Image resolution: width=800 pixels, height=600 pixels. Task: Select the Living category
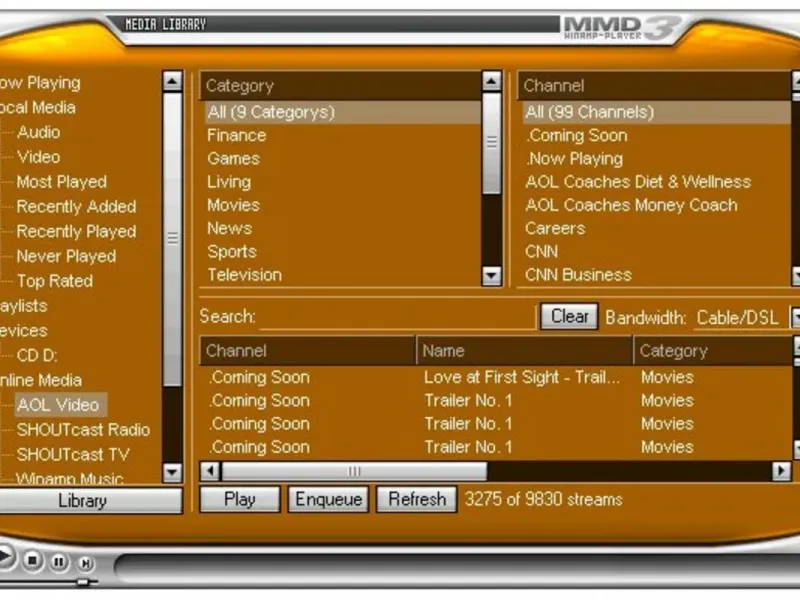(x=229, y=182)
